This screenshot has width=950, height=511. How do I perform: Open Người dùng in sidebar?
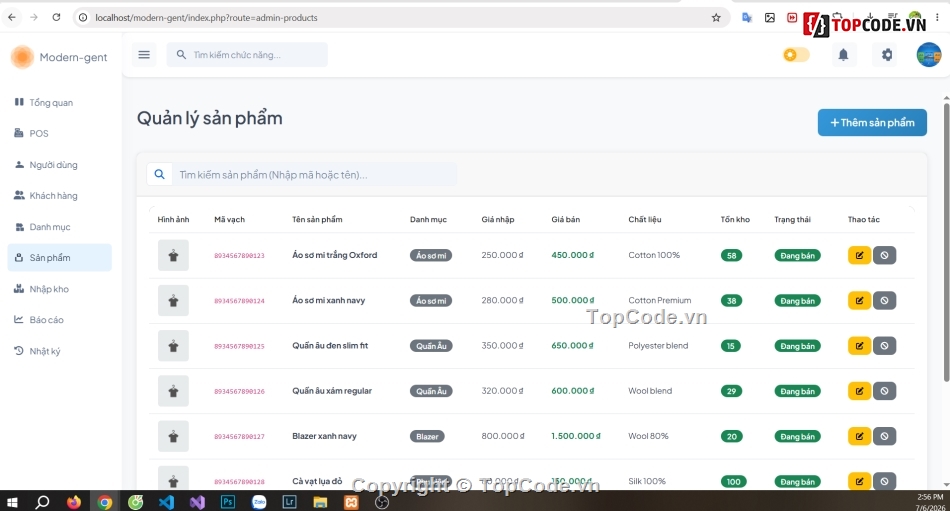point(59,165)
